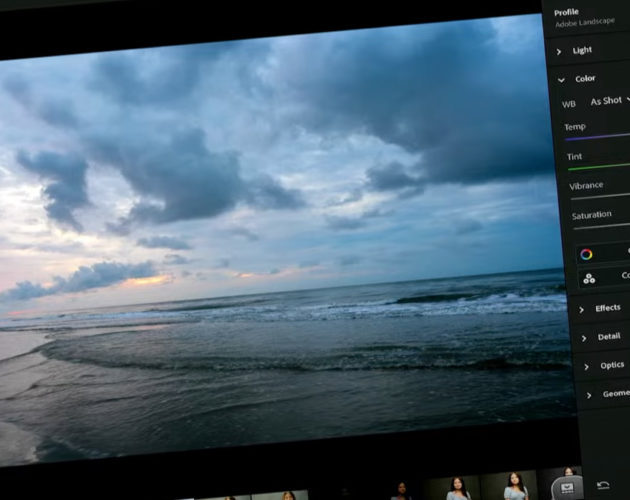Open the Color Mixer rainbow wheel icon

586,254
